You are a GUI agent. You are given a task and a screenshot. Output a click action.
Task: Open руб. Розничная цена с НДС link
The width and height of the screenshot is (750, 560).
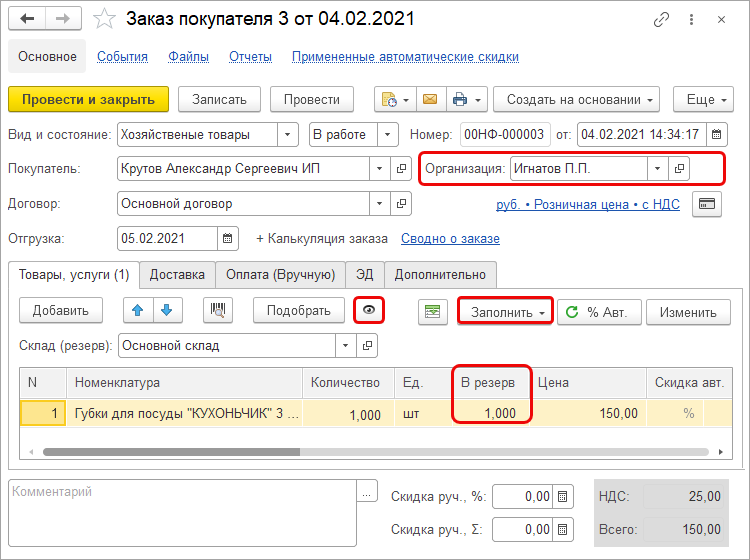pos(588,204)
